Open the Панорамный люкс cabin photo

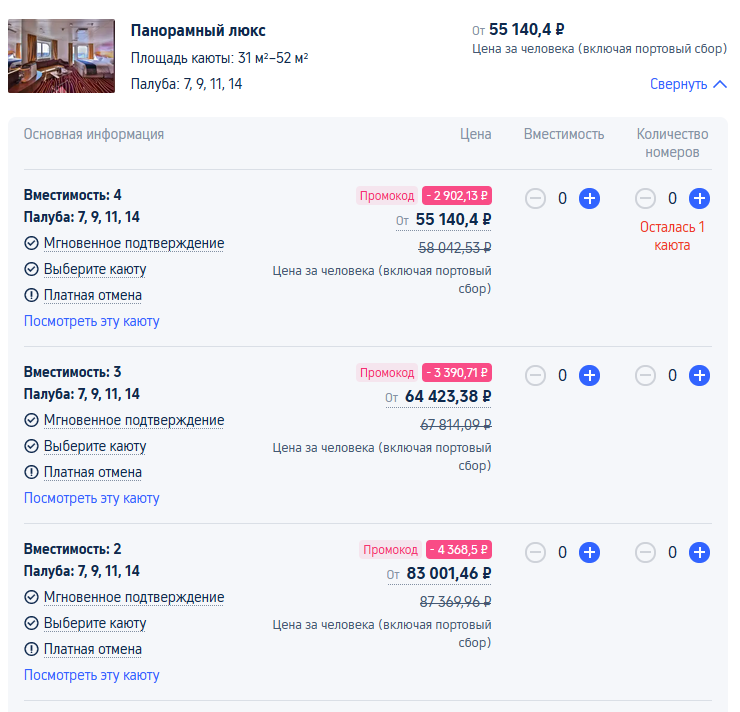point(61,56)
